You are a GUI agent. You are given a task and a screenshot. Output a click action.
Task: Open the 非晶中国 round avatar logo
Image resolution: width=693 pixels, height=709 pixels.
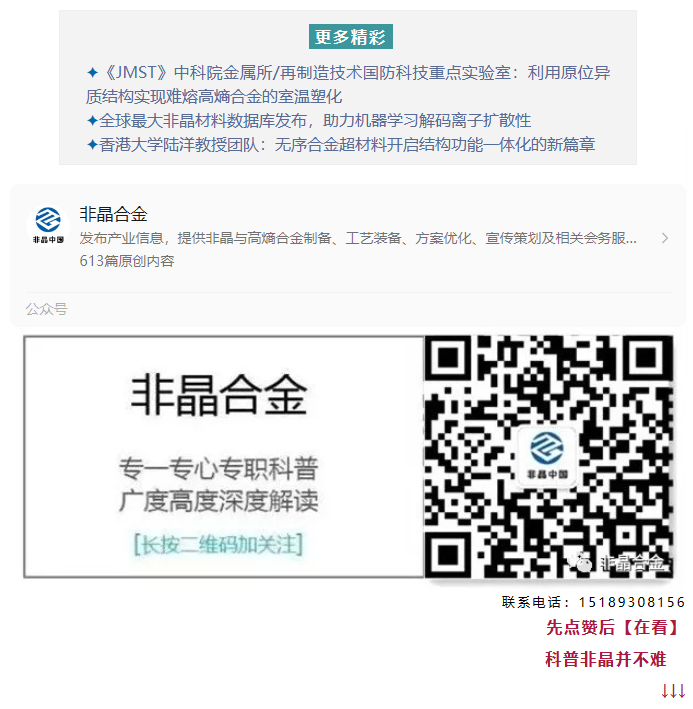tap(48, 225)
